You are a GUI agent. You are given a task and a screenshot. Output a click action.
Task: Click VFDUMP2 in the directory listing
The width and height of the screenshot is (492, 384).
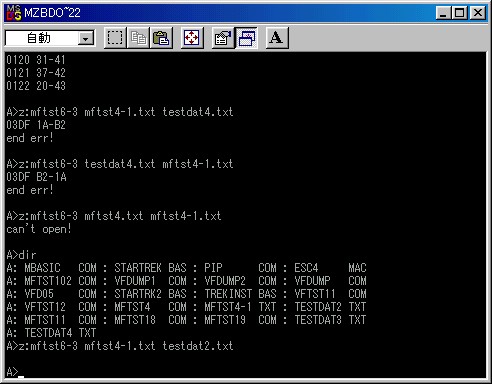click(x=225, y=281)
